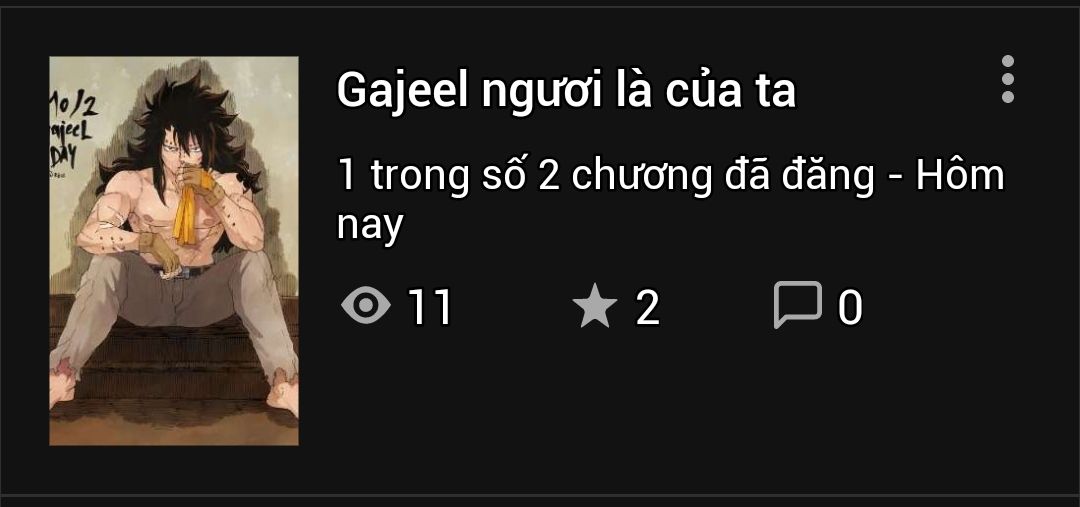Click the Hôm nay update date text
Screen dimensions: 1080x507
(959, 176)
